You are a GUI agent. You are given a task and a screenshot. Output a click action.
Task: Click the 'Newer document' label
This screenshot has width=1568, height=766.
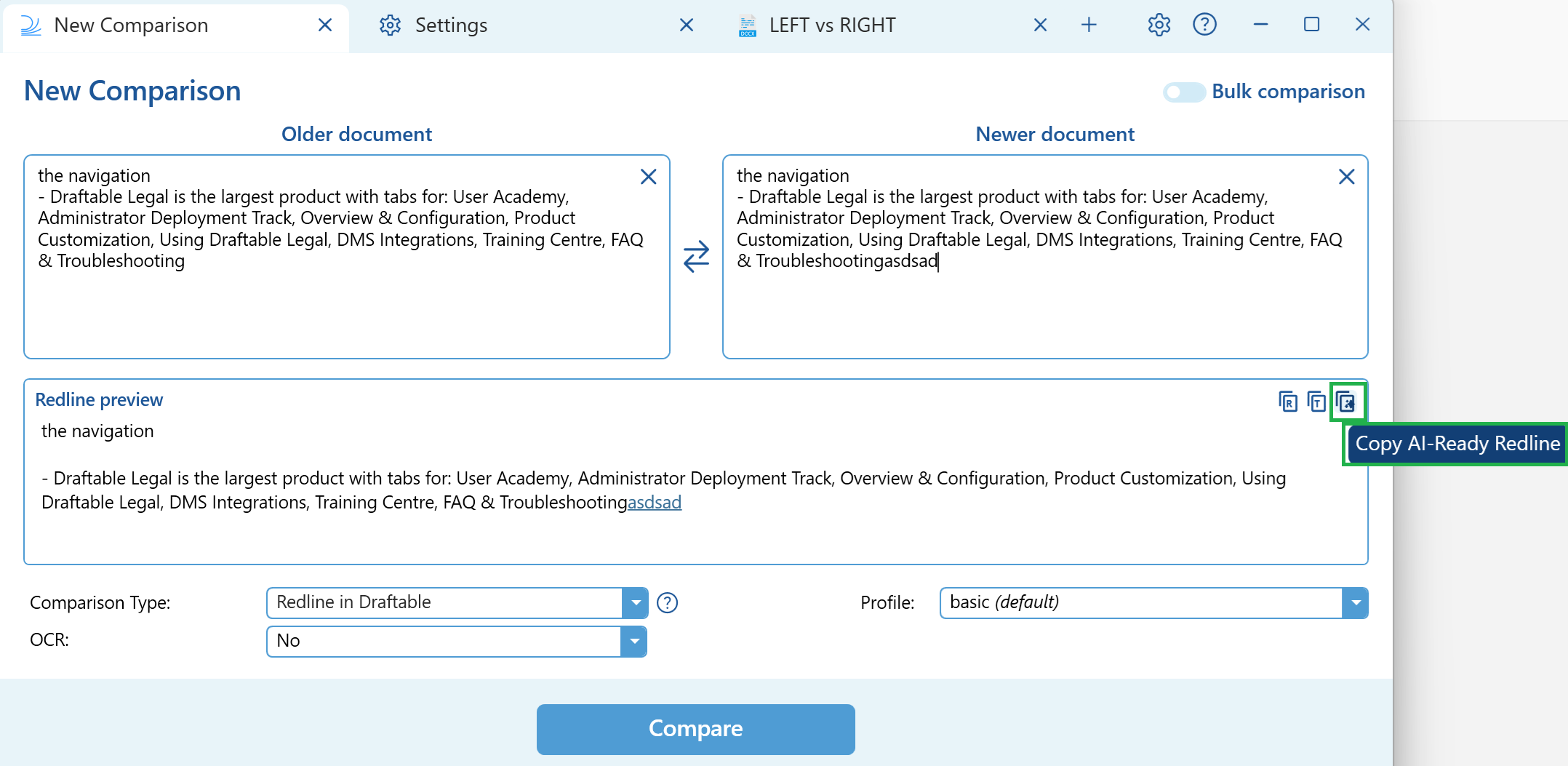(1055, 135)
